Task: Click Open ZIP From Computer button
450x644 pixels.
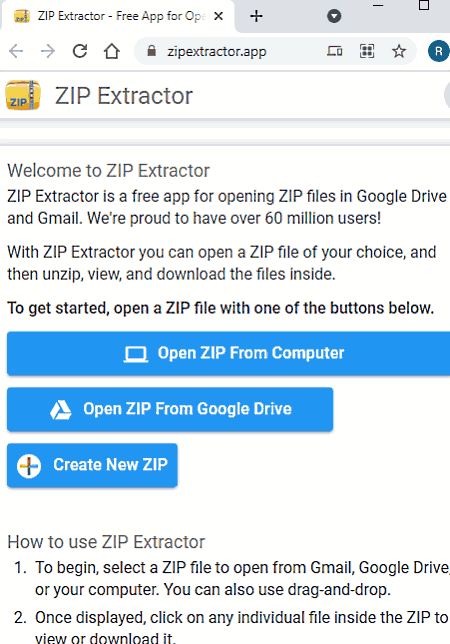Action: tap(229, 354)
